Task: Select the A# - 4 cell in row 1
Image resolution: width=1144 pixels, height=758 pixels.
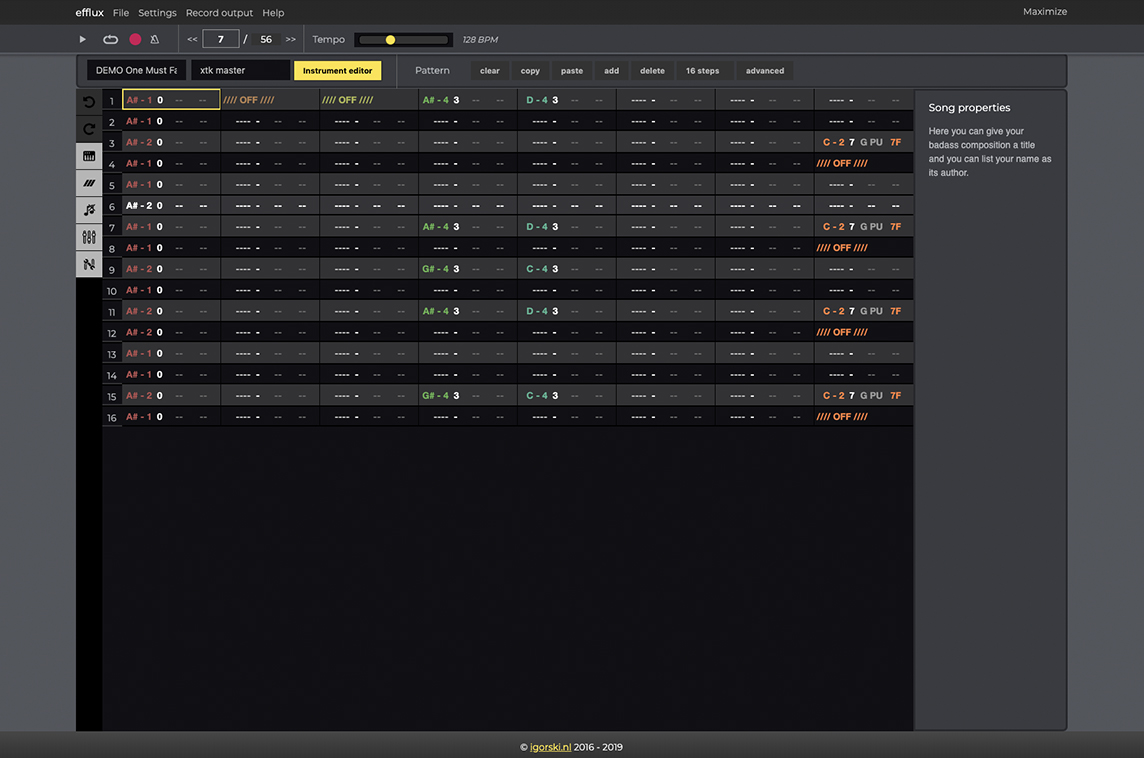Action: 468,100
